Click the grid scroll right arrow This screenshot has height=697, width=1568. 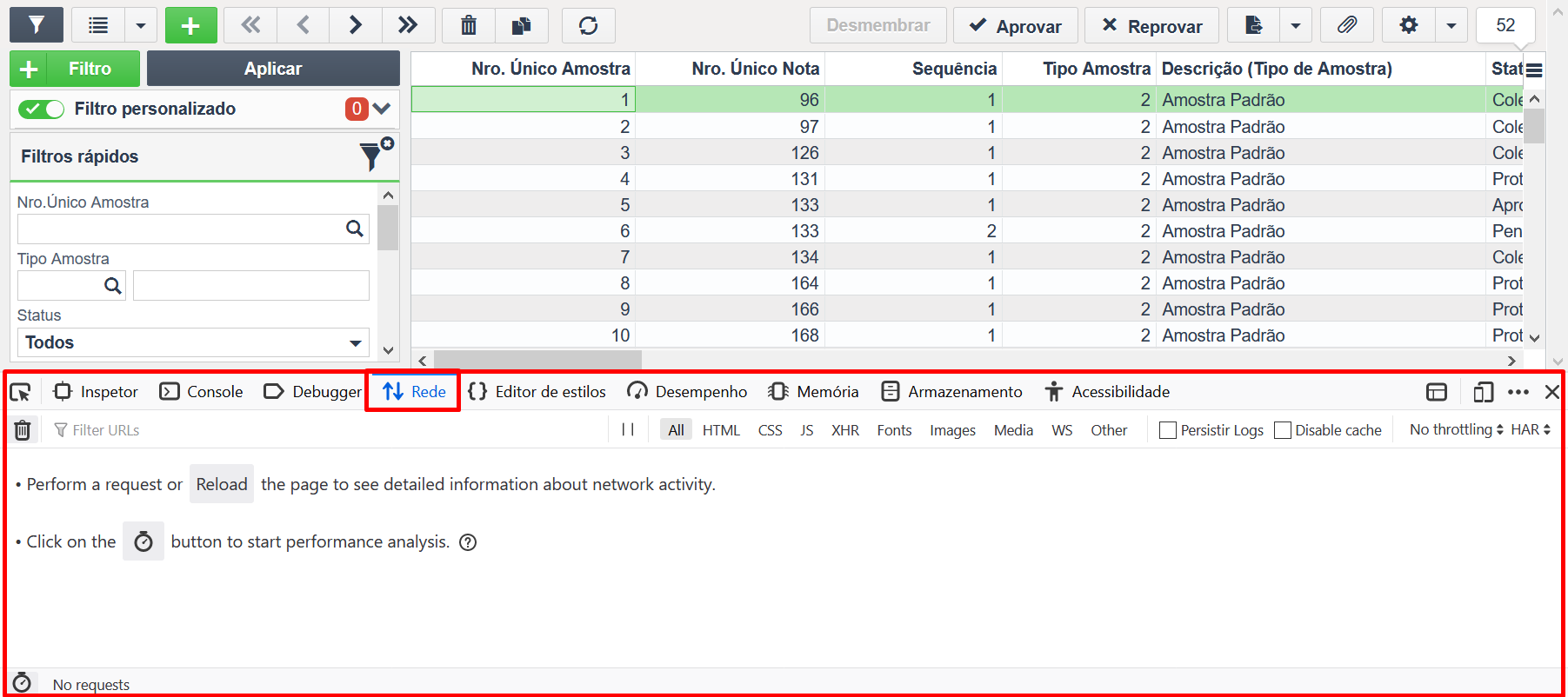1511,360
